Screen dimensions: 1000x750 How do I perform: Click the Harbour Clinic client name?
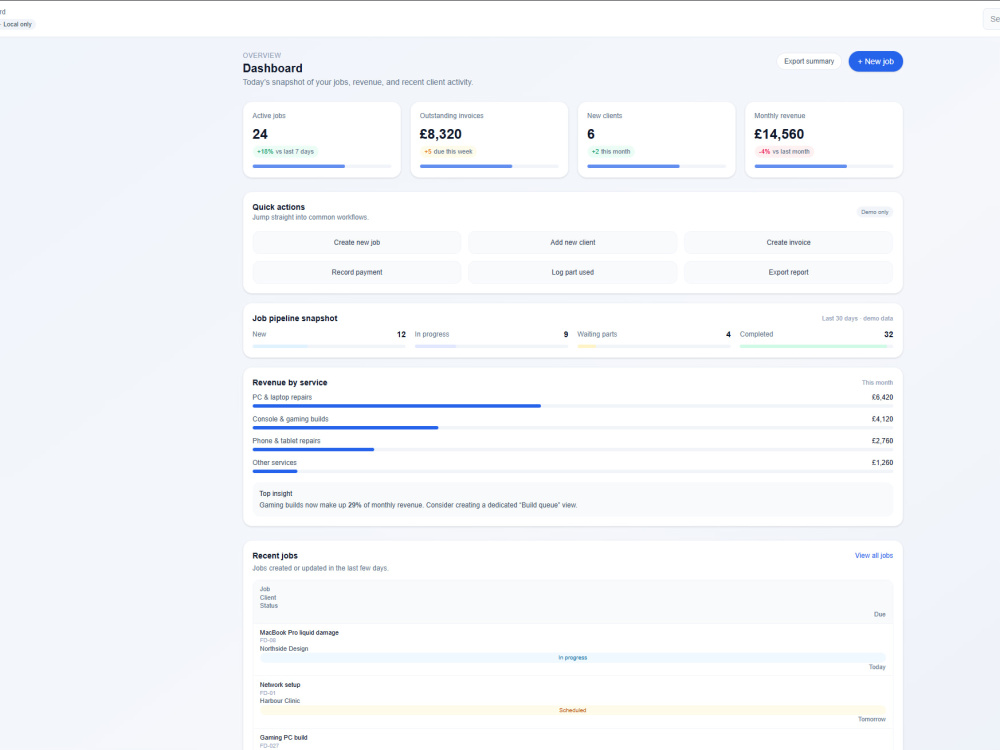(x=279, y=701)
